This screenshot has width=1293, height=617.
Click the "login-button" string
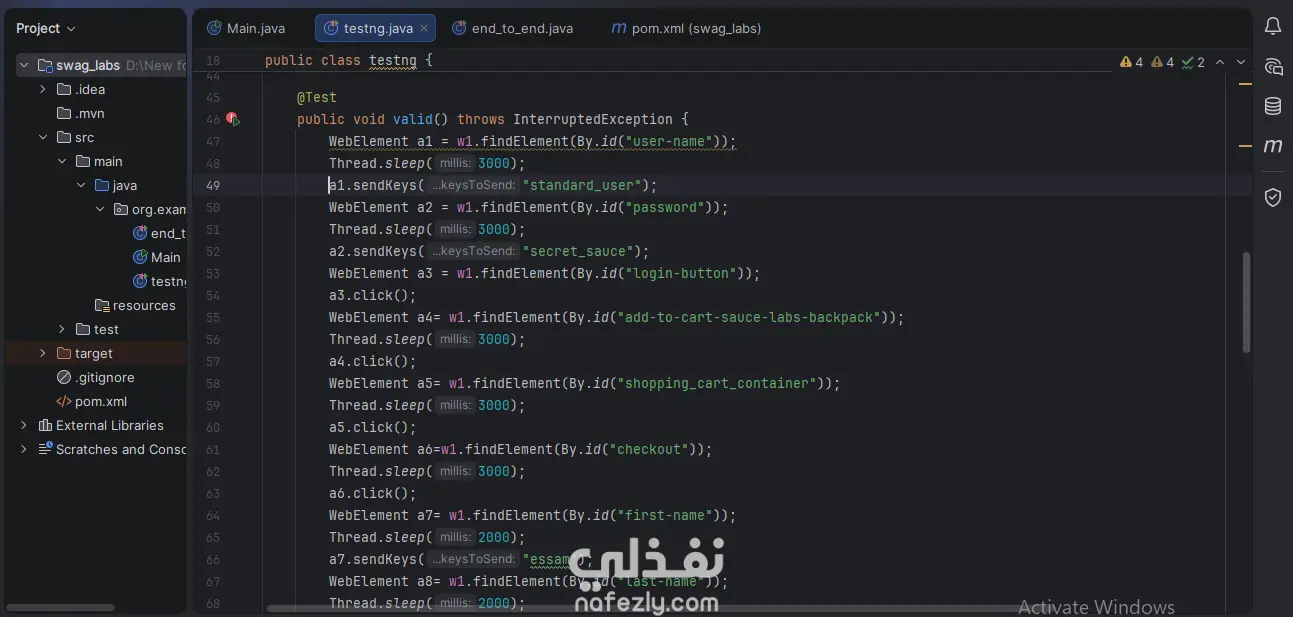pos(680,273)
